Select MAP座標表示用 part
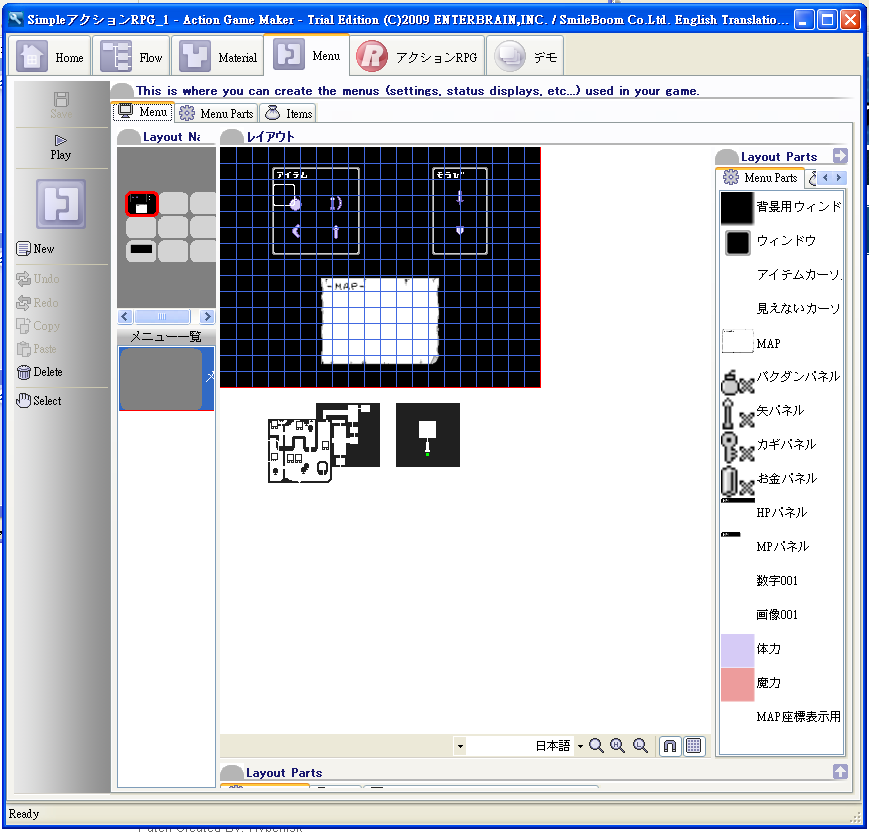The height and width of the screenshot is (832, 869). pyautogui.click(x=781, y=717)
